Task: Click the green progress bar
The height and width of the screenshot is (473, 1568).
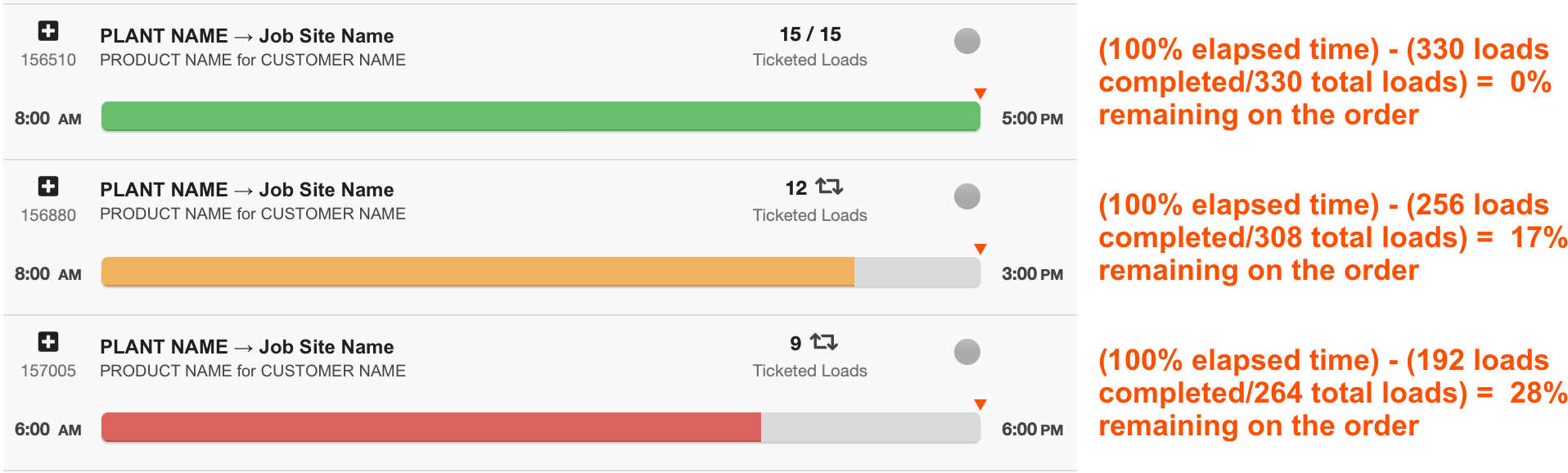Action: click(541, 116)
